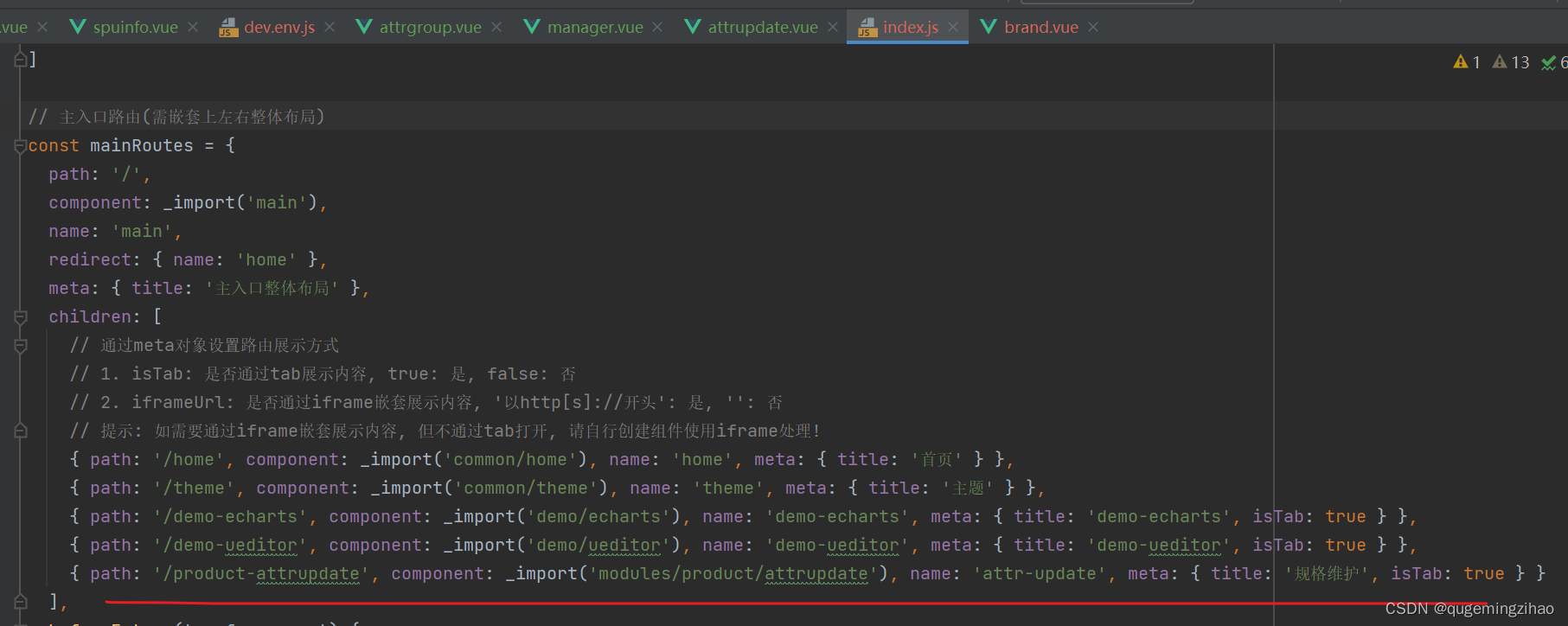Click the _import('main') call
1568x626 pixels.
click(241, 202)
